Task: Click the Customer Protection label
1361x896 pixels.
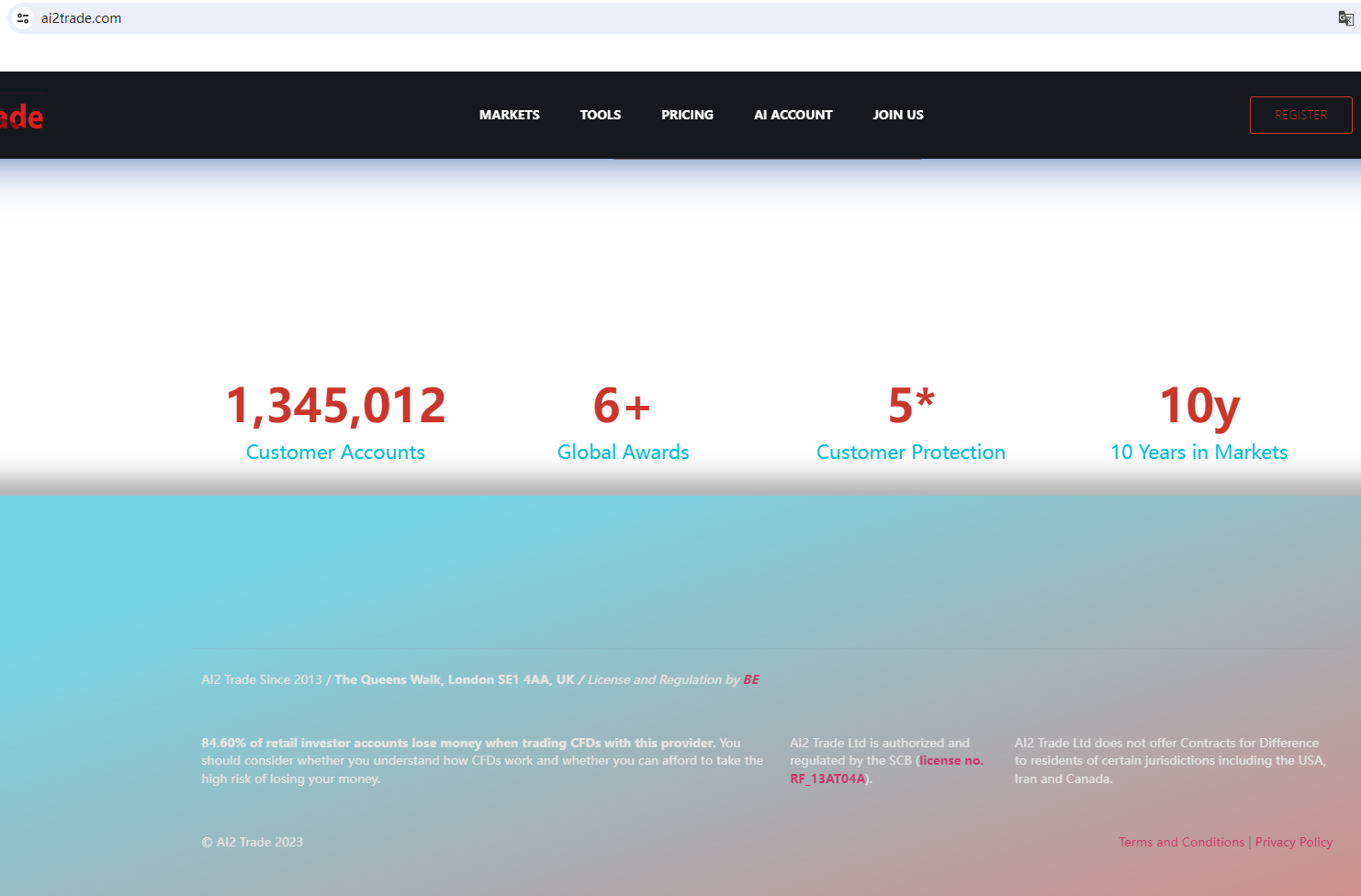Action: click(x=911, y=452)
